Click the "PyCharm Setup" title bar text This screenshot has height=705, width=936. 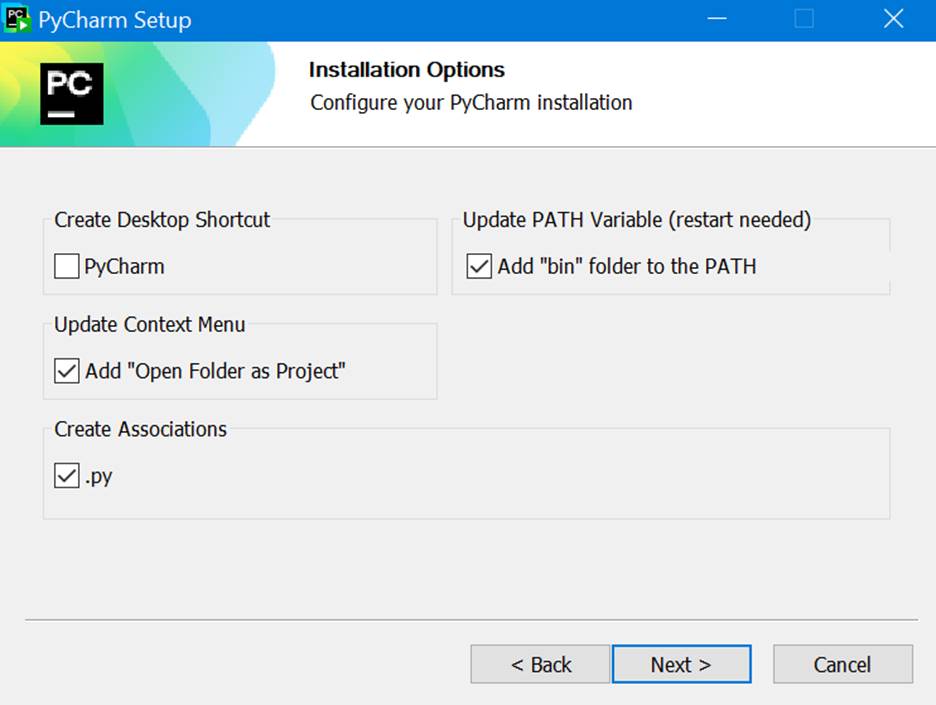coord(114,20)
